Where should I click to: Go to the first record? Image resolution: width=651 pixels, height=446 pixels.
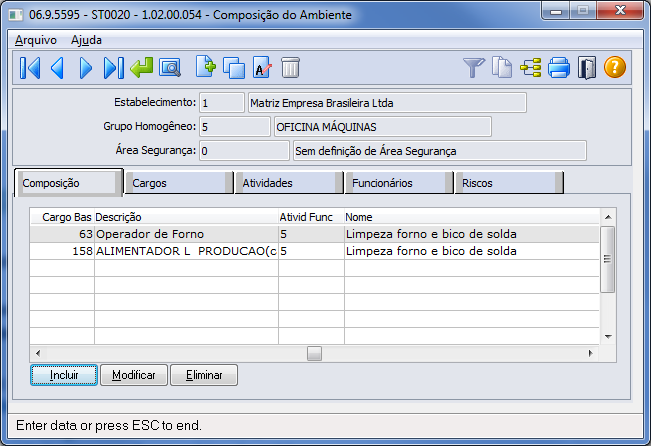click(x=30, y=68)
